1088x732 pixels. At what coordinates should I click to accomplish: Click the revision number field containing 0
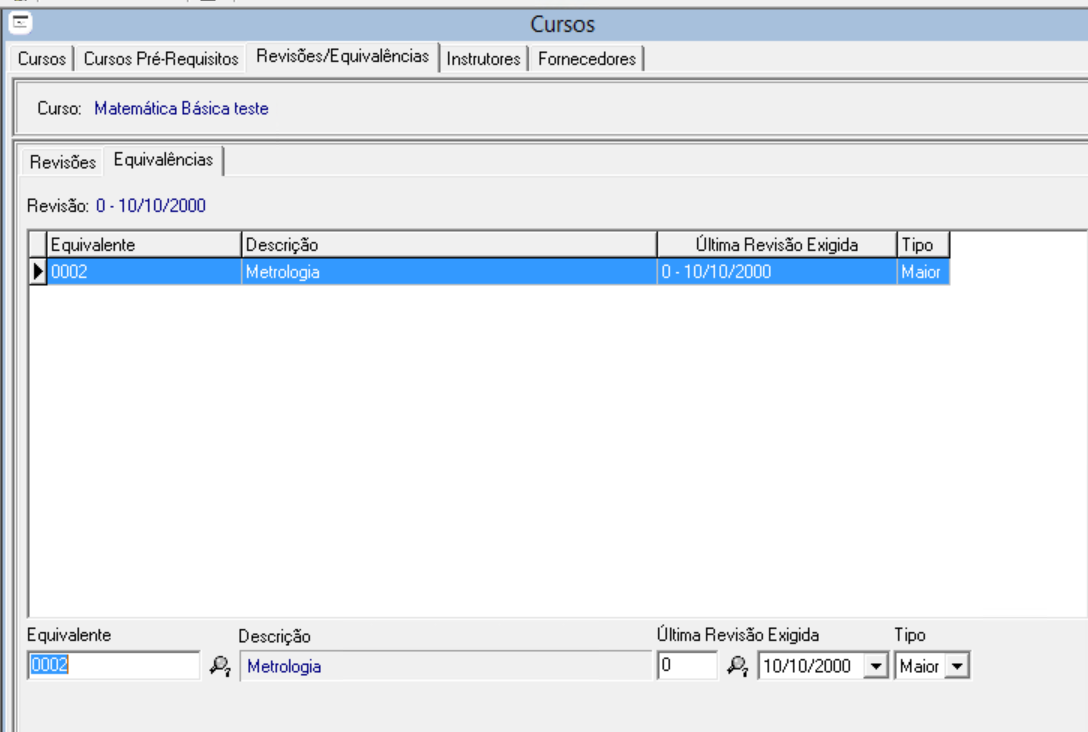(x=687, y=666)
